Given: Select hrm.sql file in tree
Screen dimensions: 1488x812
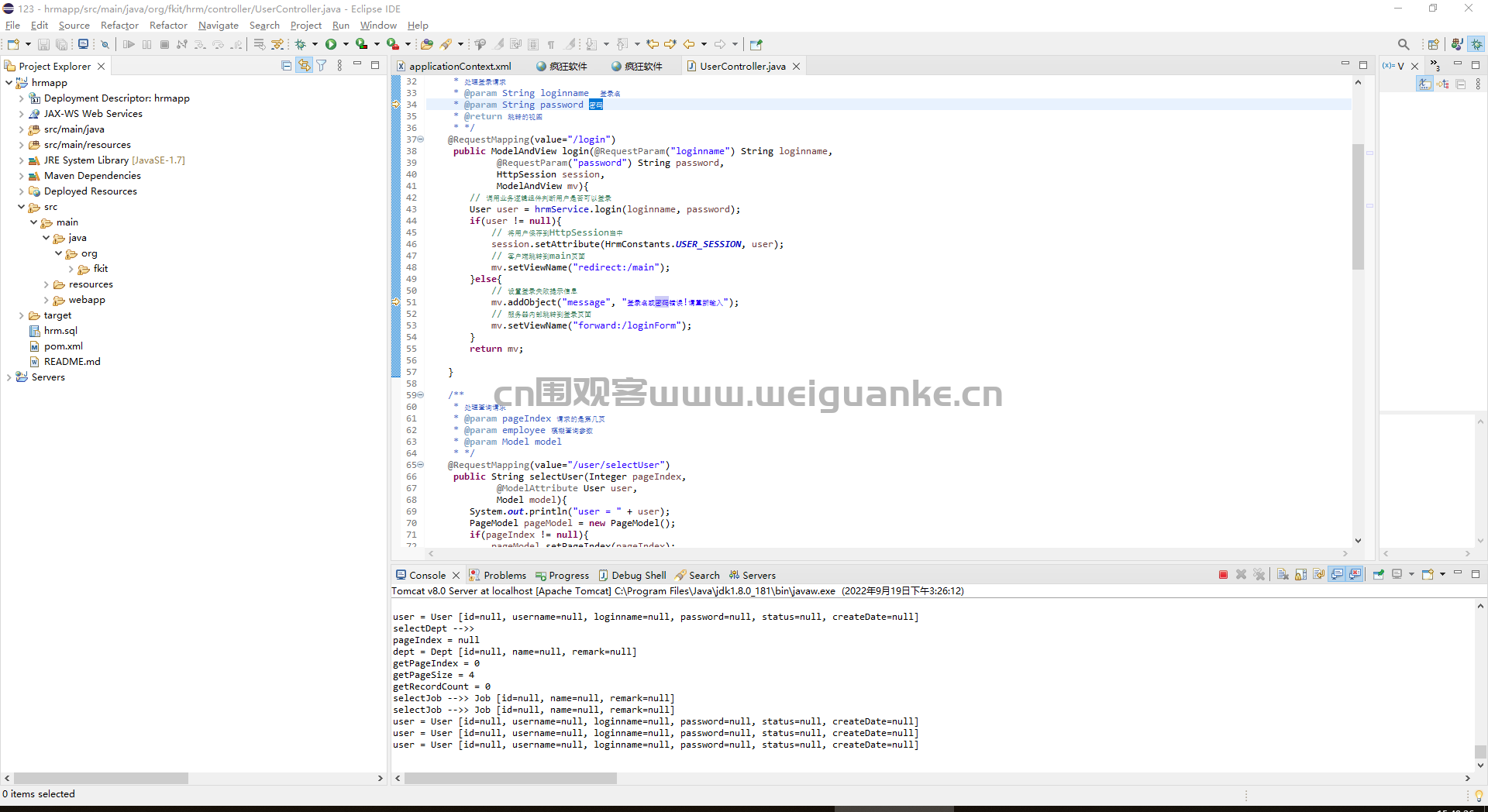Looking at the screenshot, I should coord(60,331).
